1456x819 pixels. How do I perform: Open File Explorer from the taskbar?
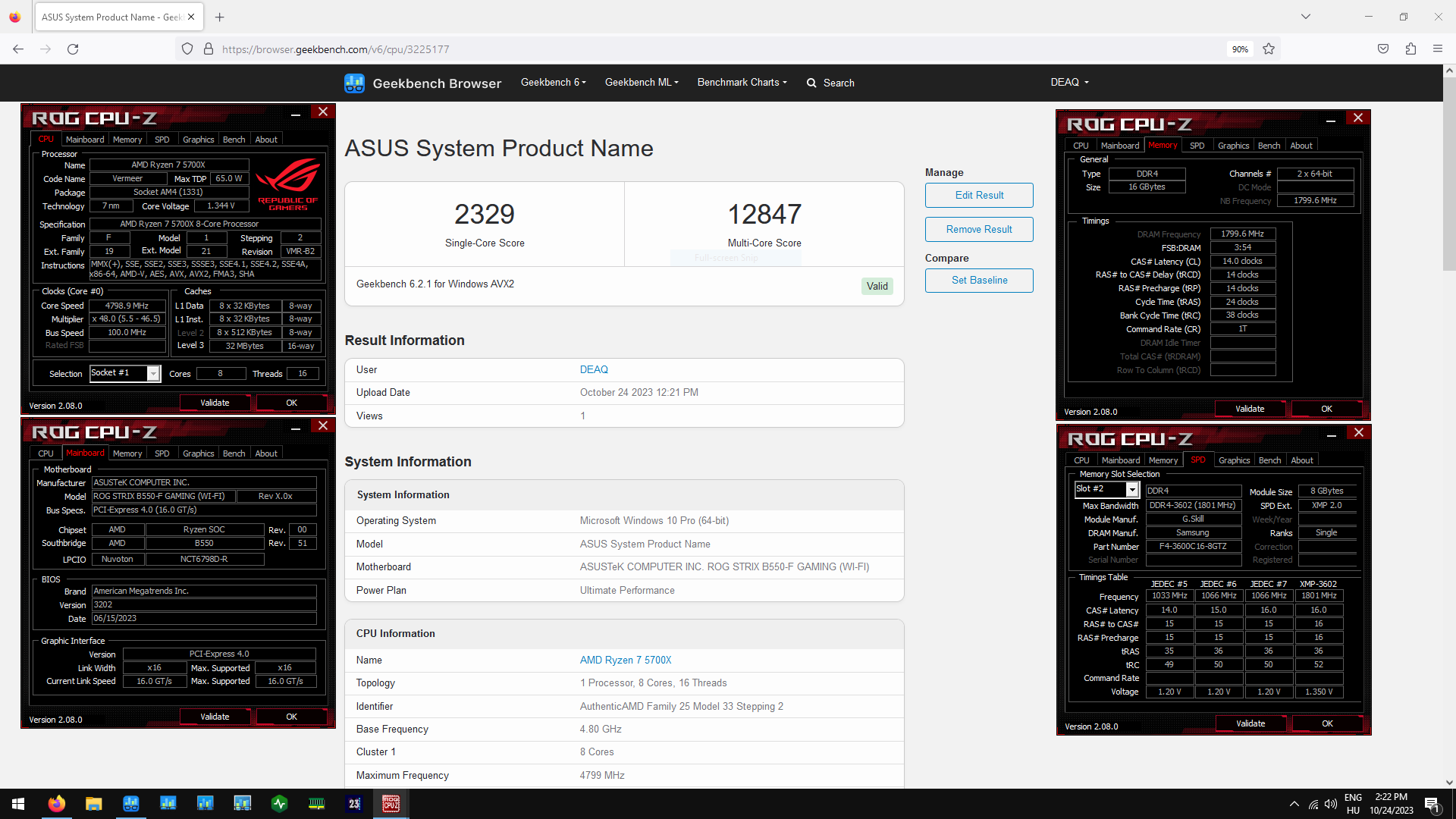pos(93,804)
